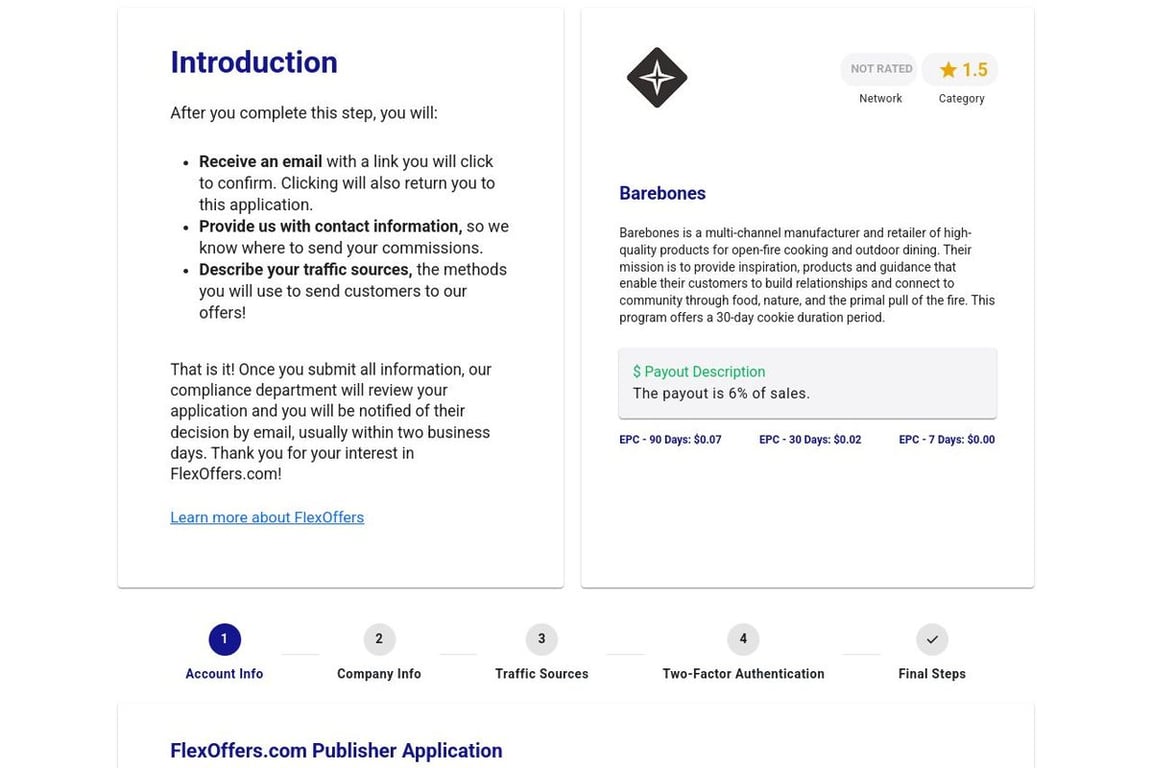Select step 4 Two-Factor Authentication
The width and height of the screenshot is (1152, 768).
tap(743, 639)
